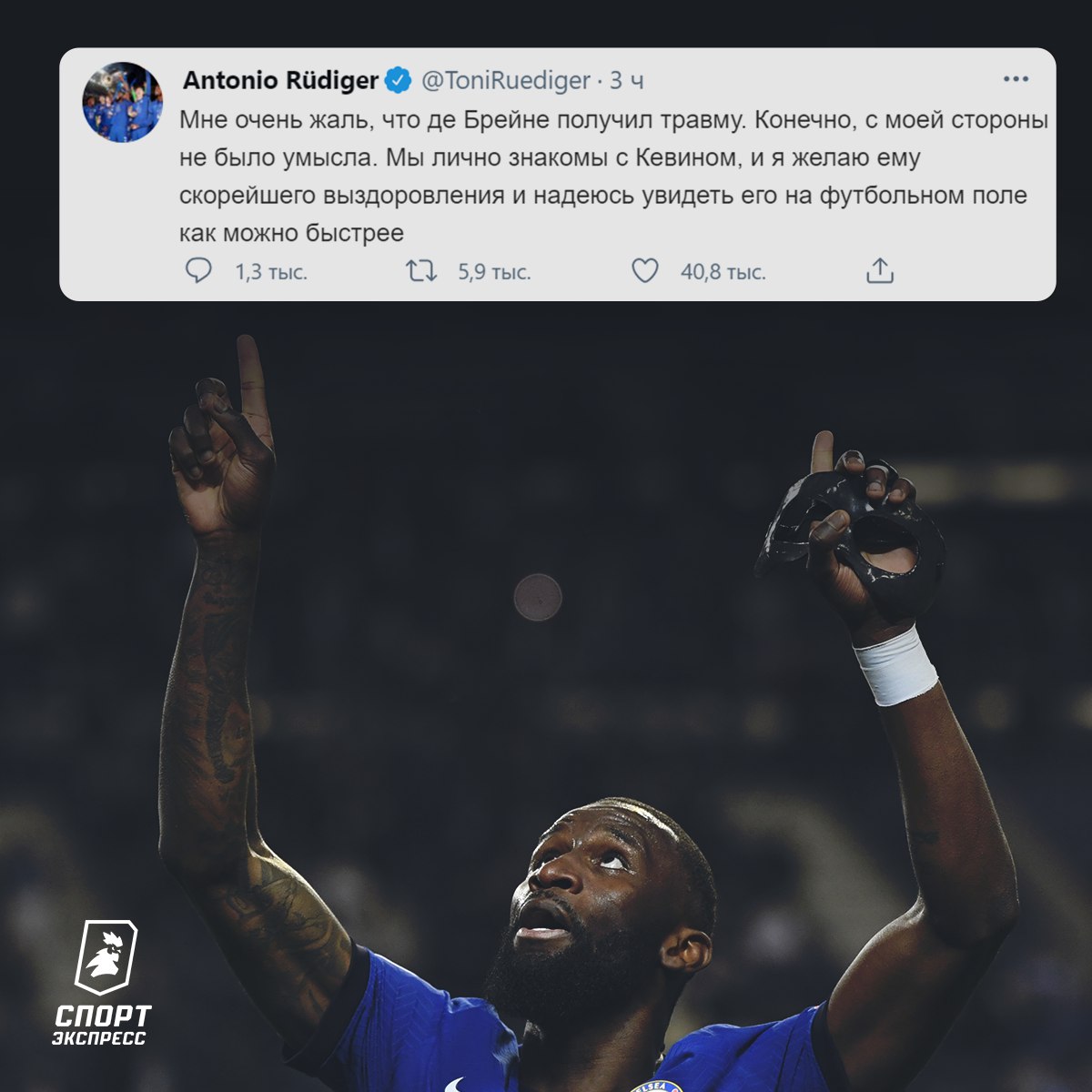Click the 40,8 тыс. likes count

coord(723,272)
